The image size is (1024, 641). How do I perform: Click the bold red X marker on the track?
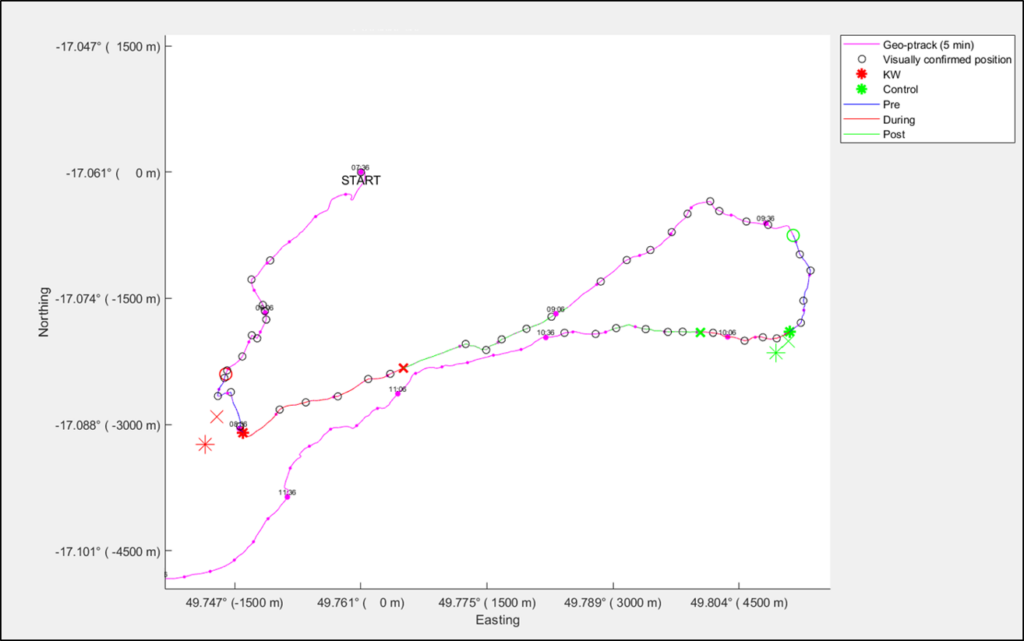click(403, 368)
